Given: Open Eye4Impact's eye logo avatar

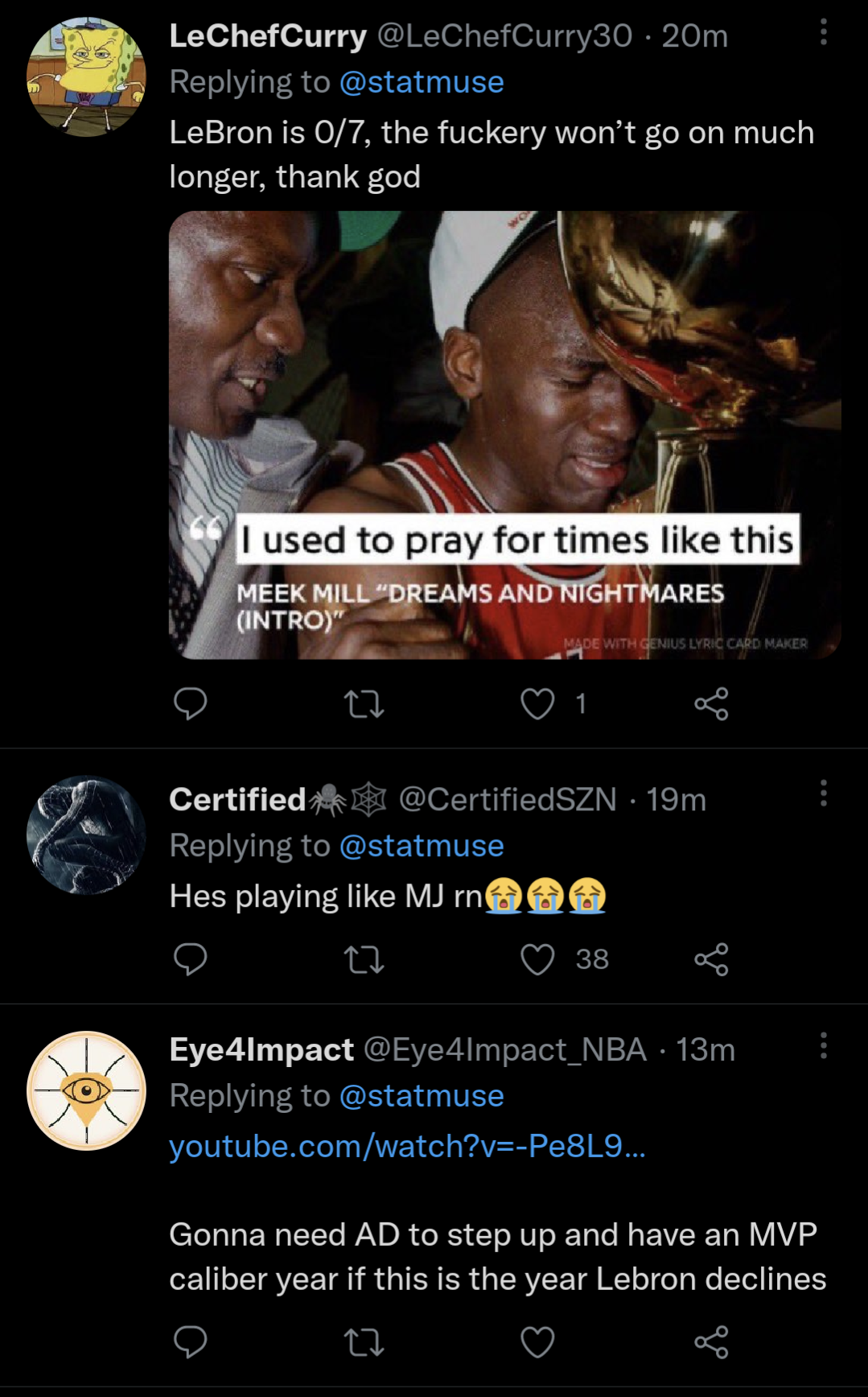Looking at the screenshot, I should [x=86, y=1090].
